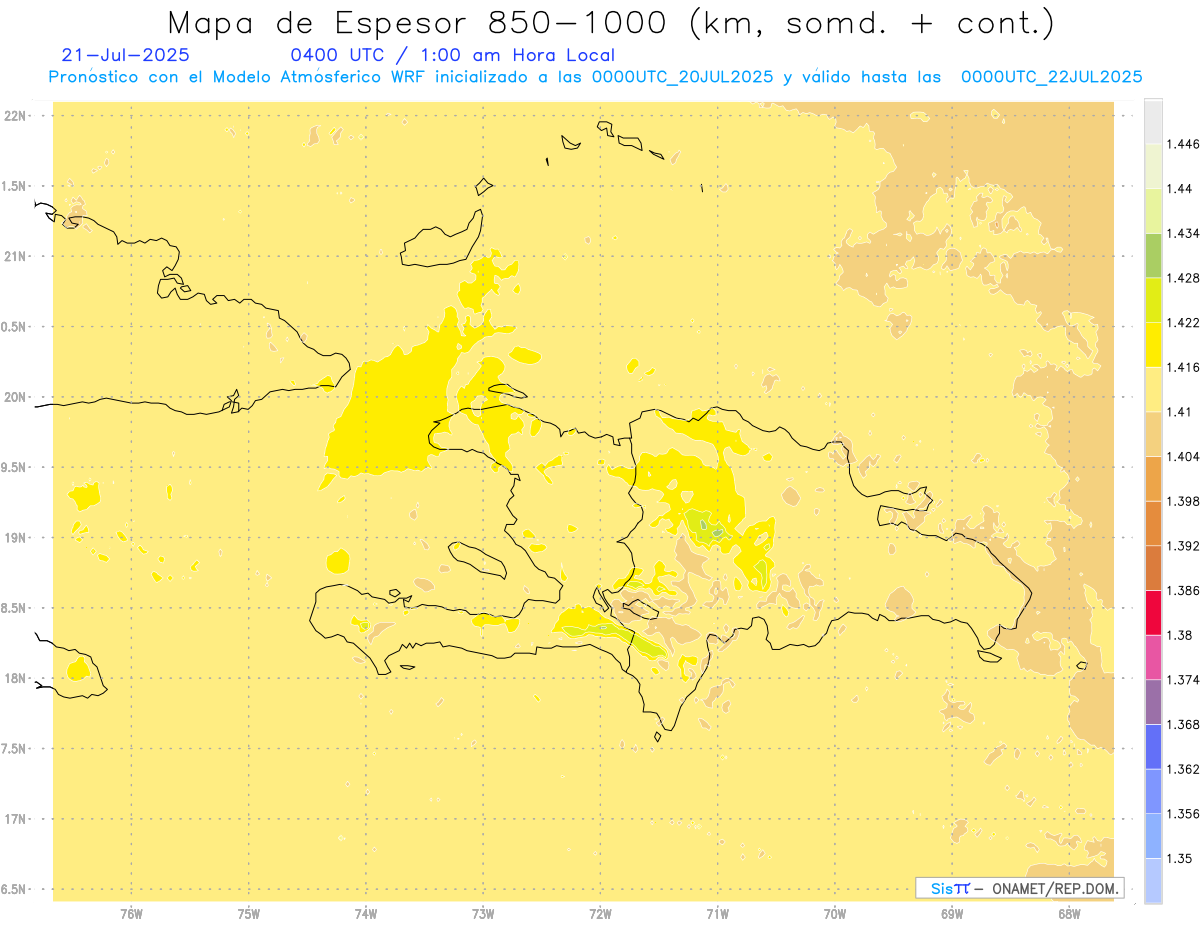Select the '0400 UTC / 1:00 am Hora Local' text
Screen dimensions: 1200x927
point(452,55)
